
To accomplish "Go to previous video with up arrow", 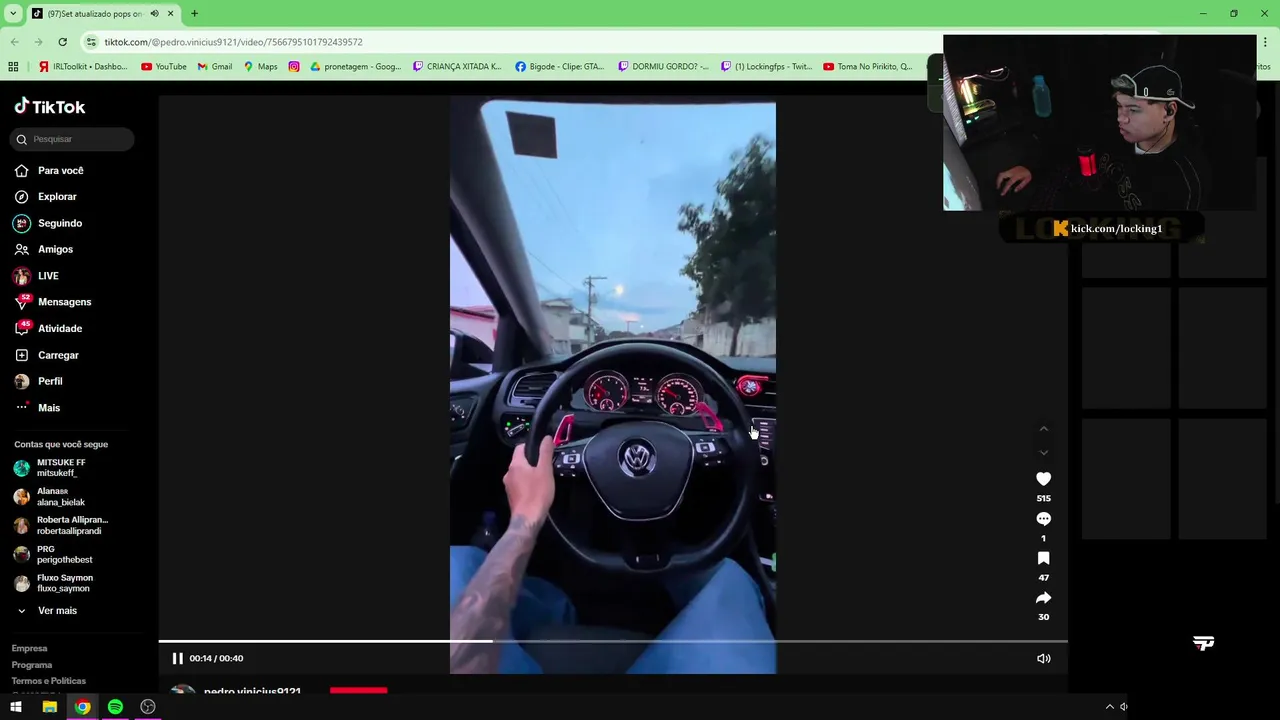I will (x=1043, y=429).
